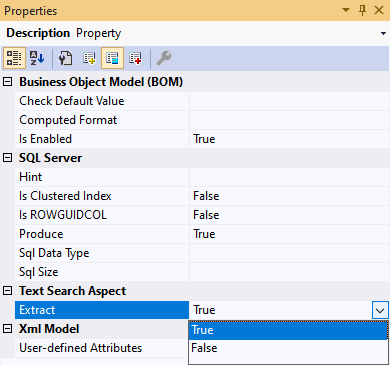This screenshot has height=365, width=390.
Task: Switch to Categorized view
Action: [14, 58]
